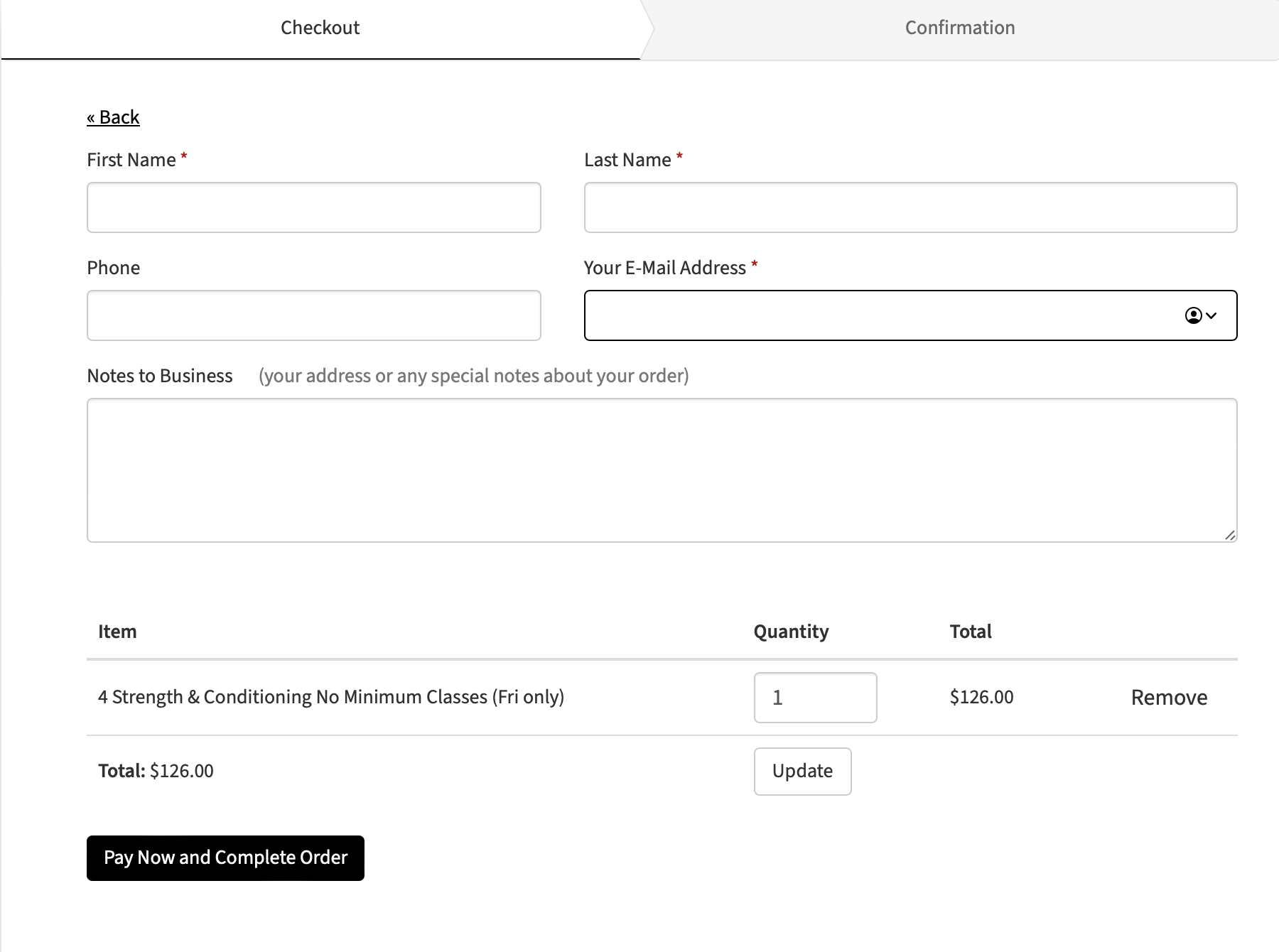Click the First Name label
The height and width of the screenshot is (952, 1279).
click(x=131, y=160)
